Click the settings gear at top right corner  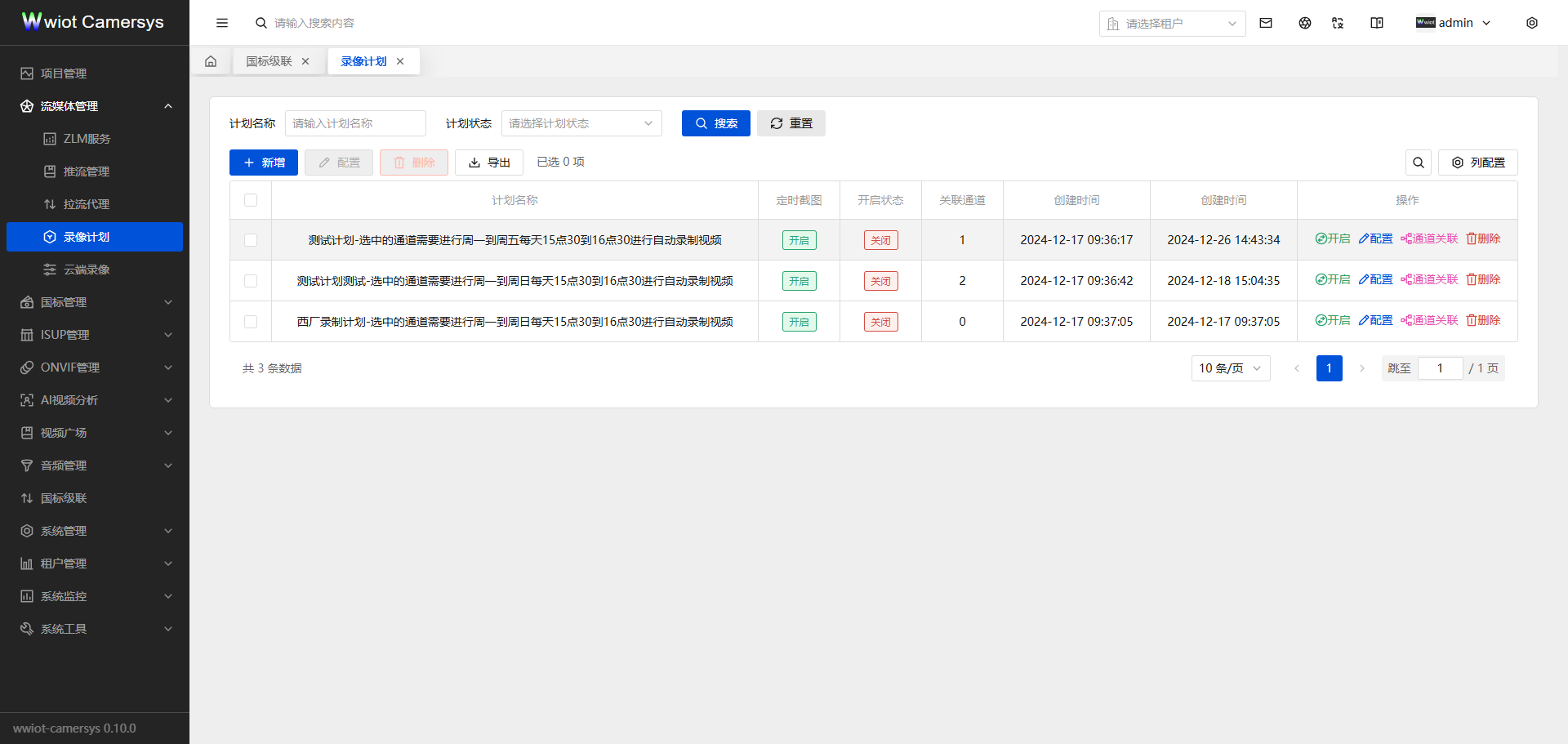coord(1533,23)
